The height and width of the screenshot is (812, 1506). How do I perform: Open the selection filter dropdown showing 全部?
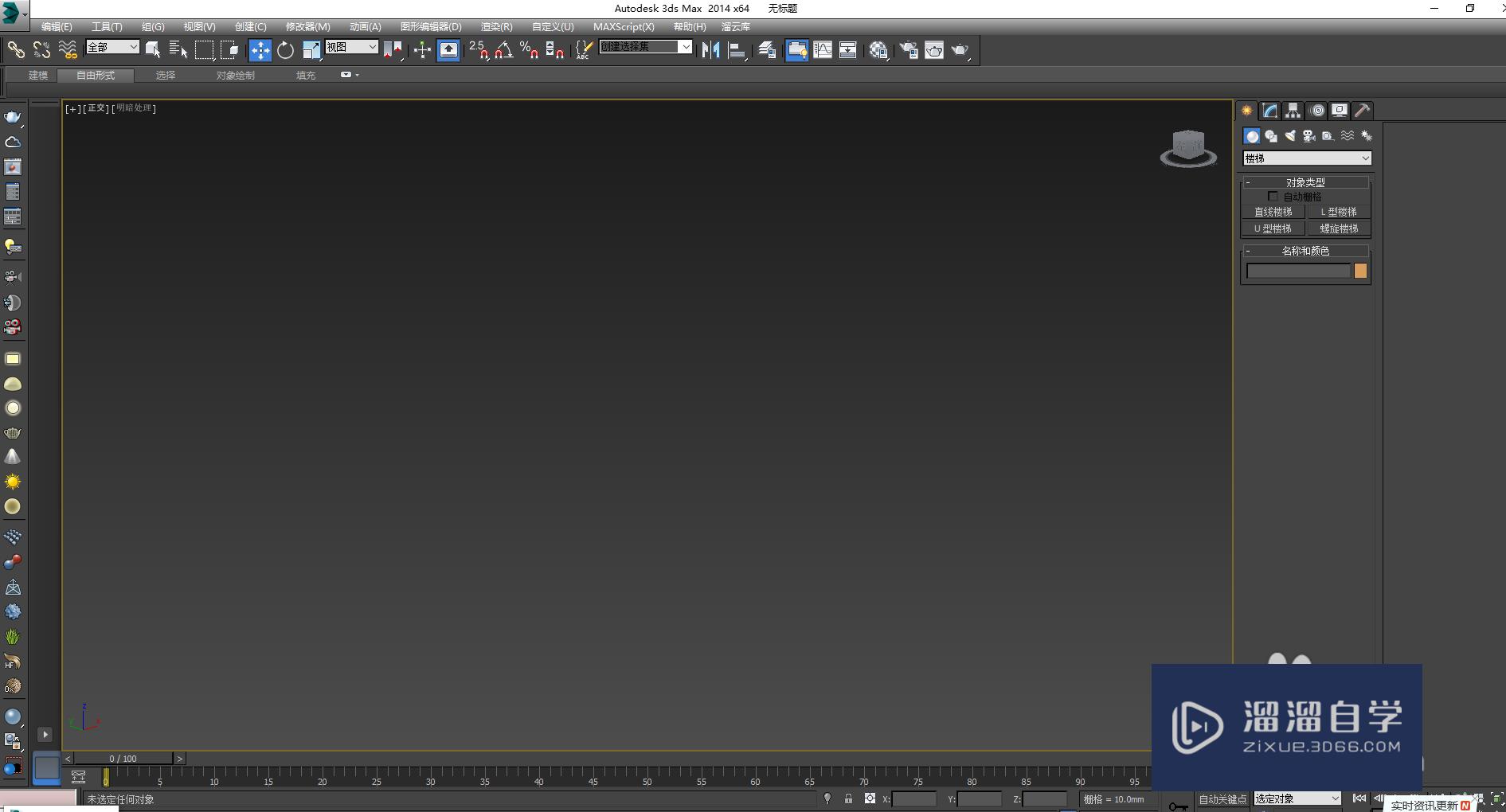pos(112,47)
